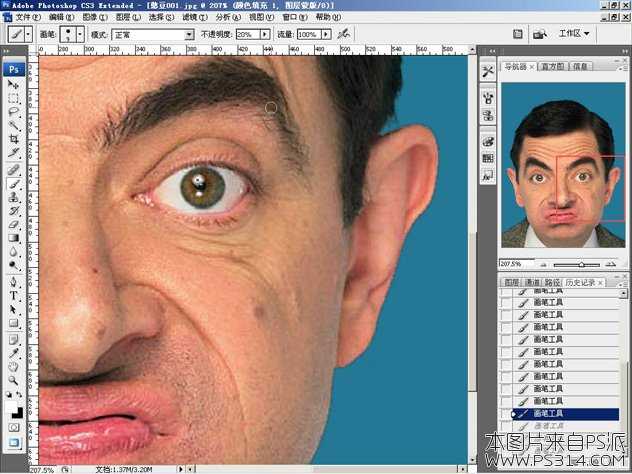Viewport: 632px width, 474px height.
Task: Switch to the 直方图 tab
Action: [x=552, y=67]
